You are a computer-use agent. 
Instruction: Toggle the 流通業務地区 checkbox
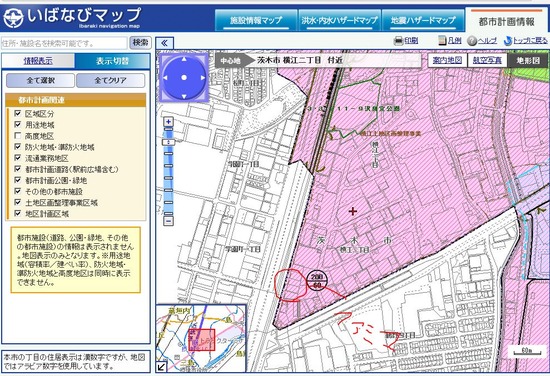[18, 158]
